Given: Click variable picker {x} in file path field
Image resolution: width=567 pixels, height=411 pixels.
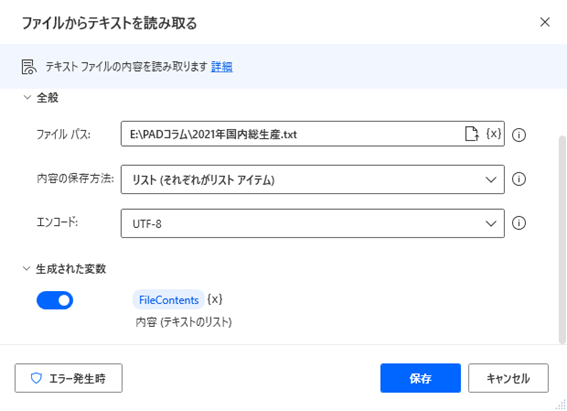Looking at the screenshot, I should point(494,134).
